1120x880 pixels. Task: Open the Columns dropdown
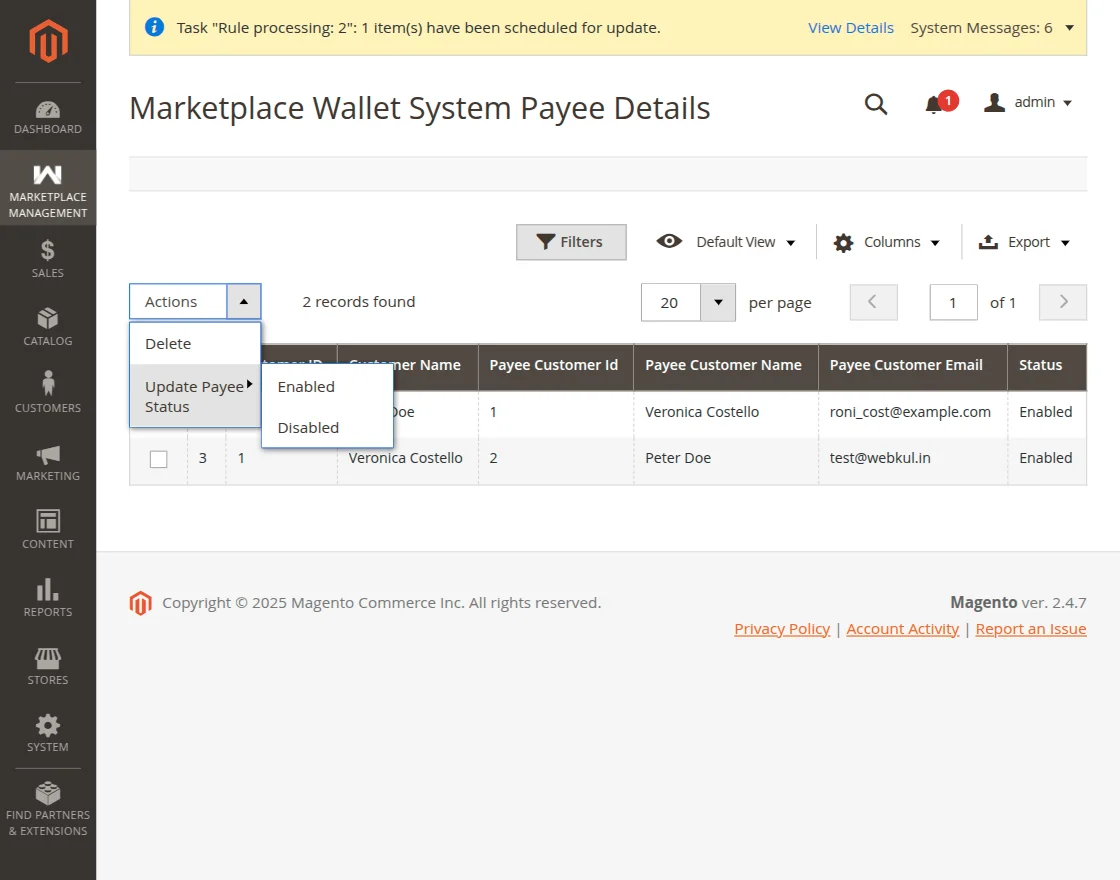[x=886, y=241]
